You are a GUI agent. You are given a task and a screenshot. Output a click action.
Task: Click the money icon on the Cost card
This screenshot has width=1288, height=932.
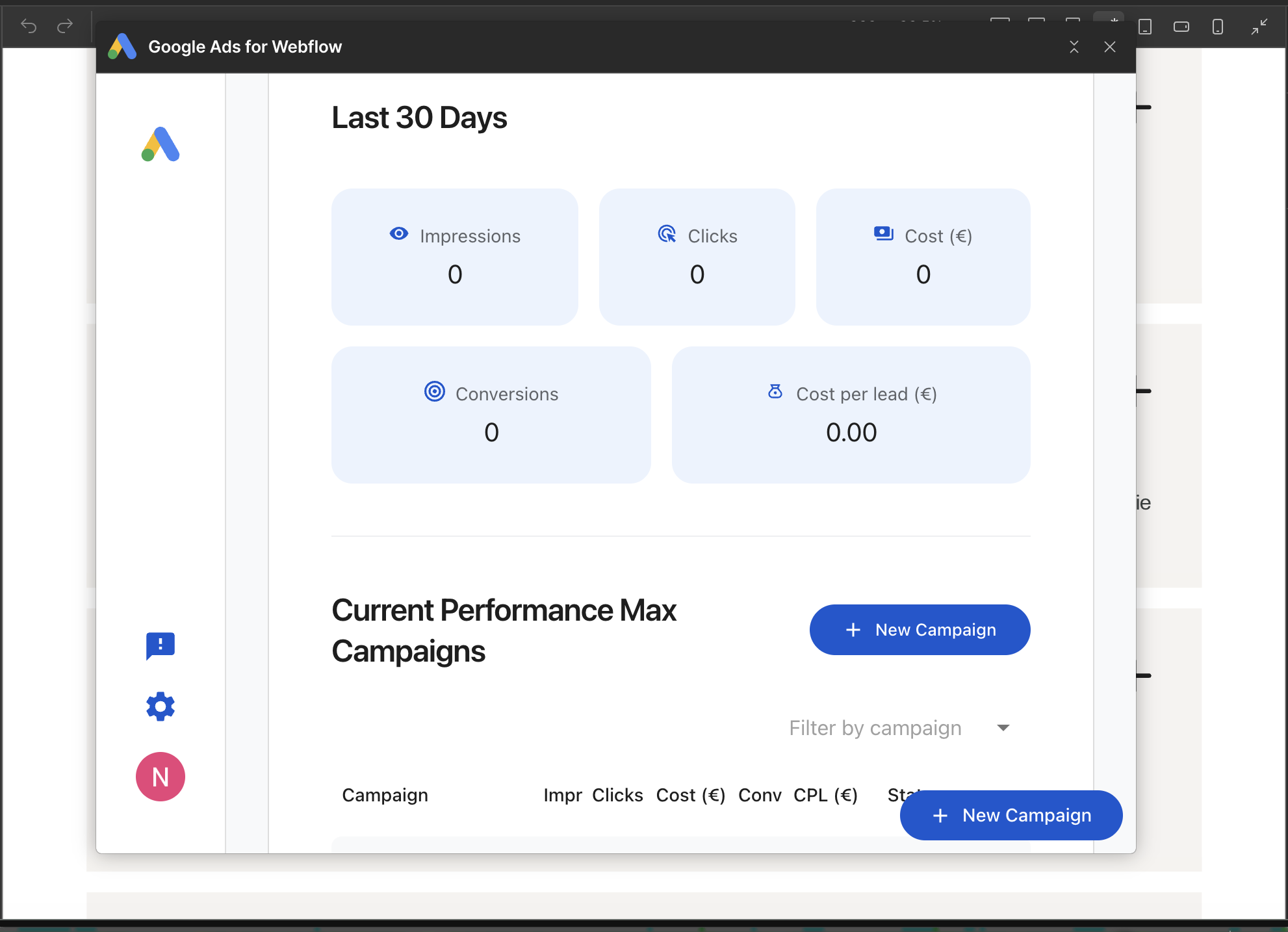point(884,234)
